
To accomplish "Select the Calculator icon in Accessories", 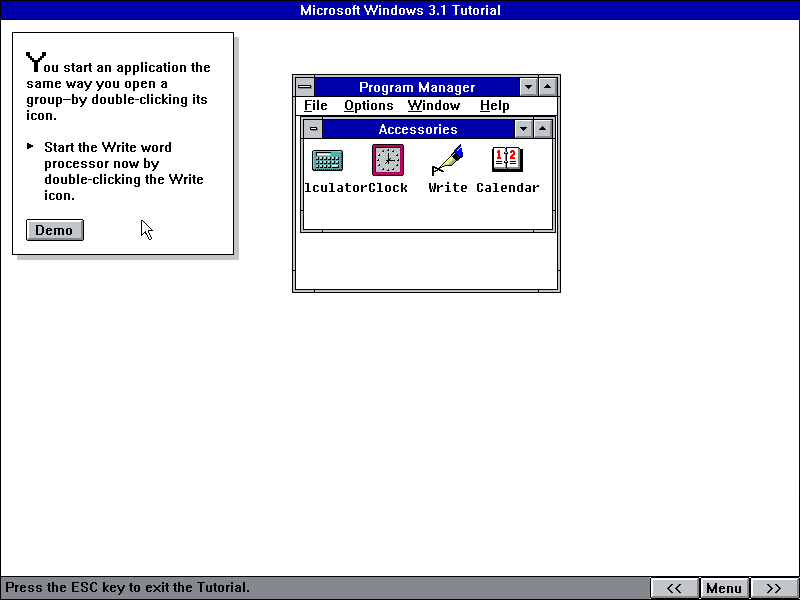I will (x=327, y=160).
